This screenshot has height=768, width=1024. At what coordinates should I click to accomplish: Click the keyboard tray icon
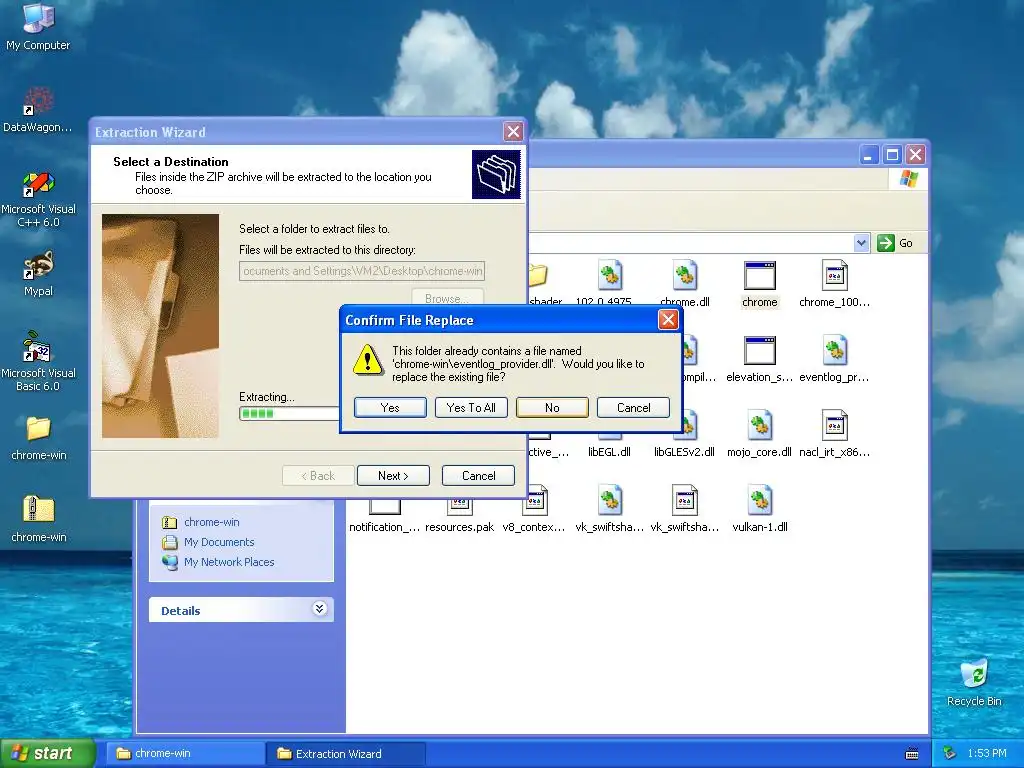(x=912, y=754)
